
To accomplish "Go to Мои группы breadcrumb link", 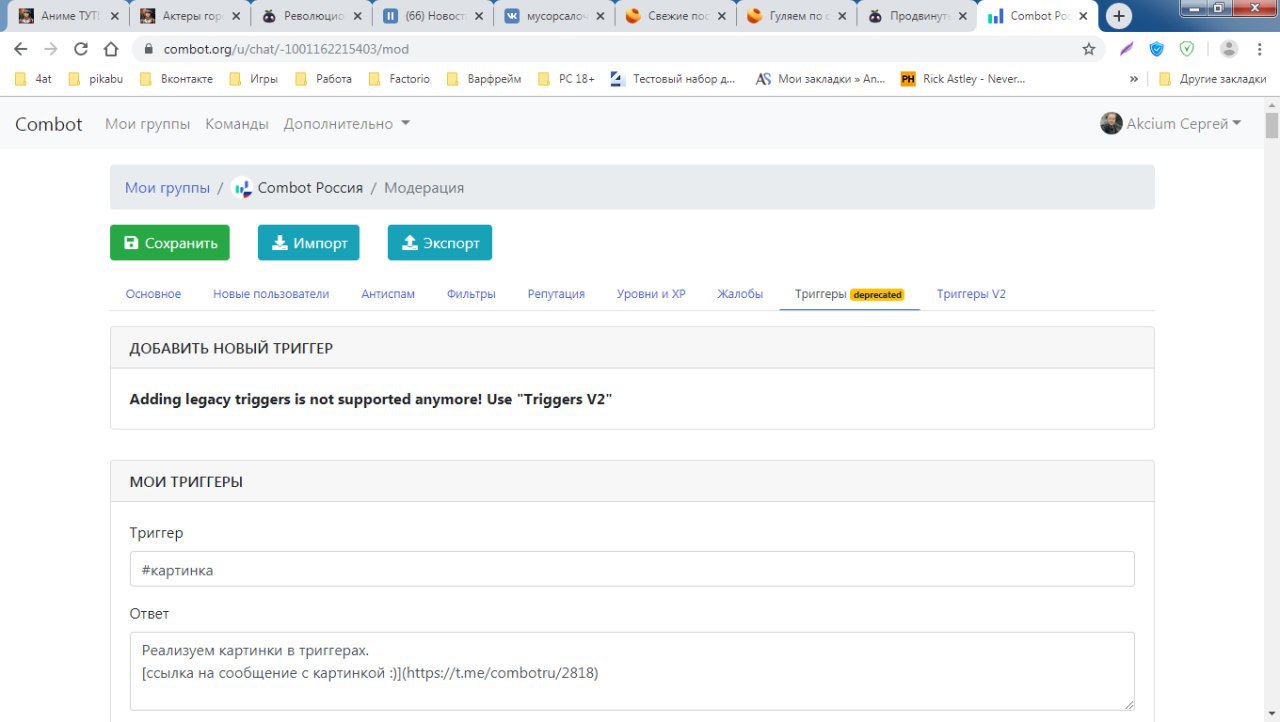I will (x=167, y=187).
